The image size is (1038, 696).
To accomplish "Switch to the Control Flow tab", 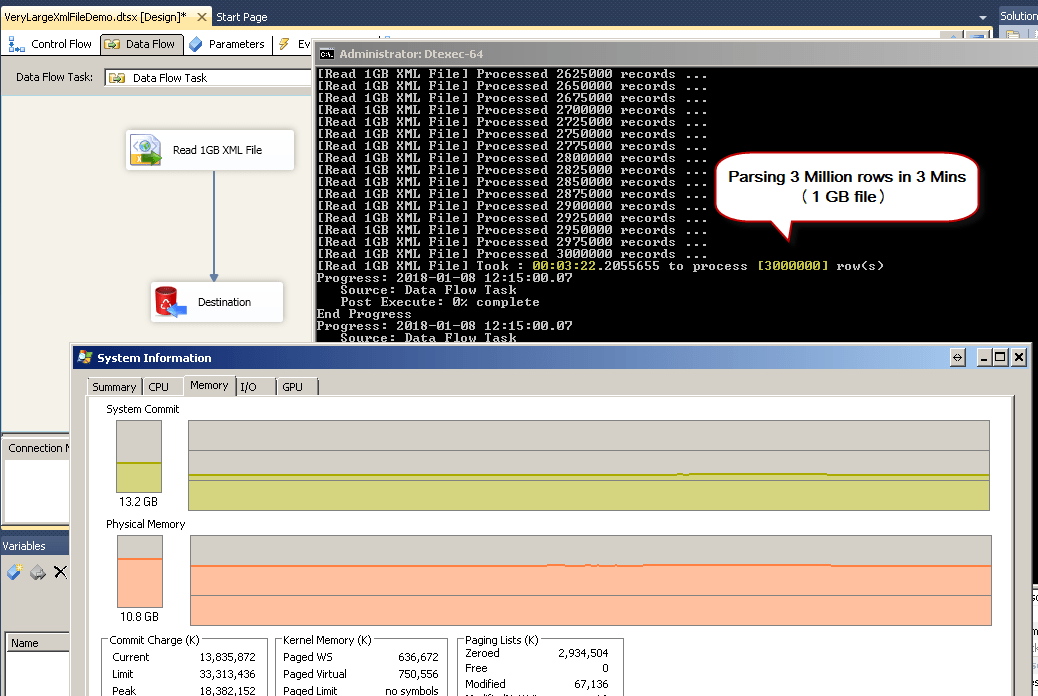I will click(58, 44).
